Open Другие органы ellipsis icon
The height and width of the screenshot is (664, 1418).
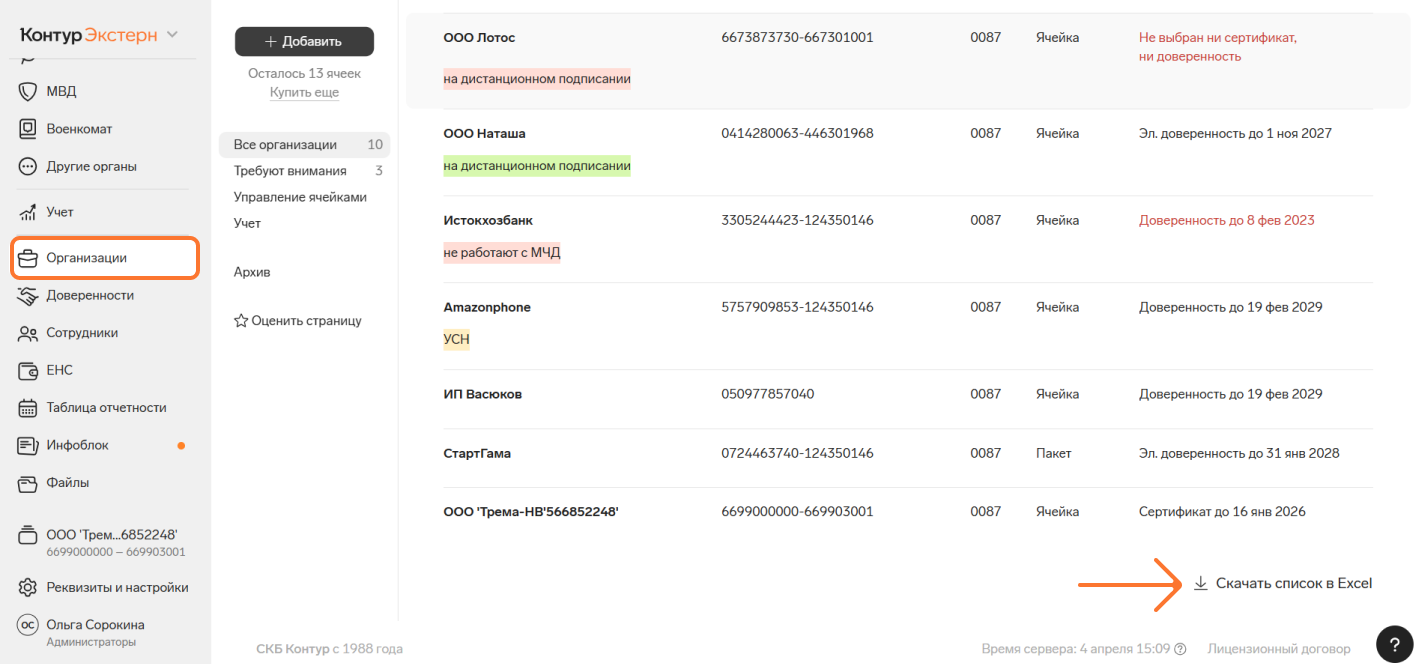[x=28, y=166]
